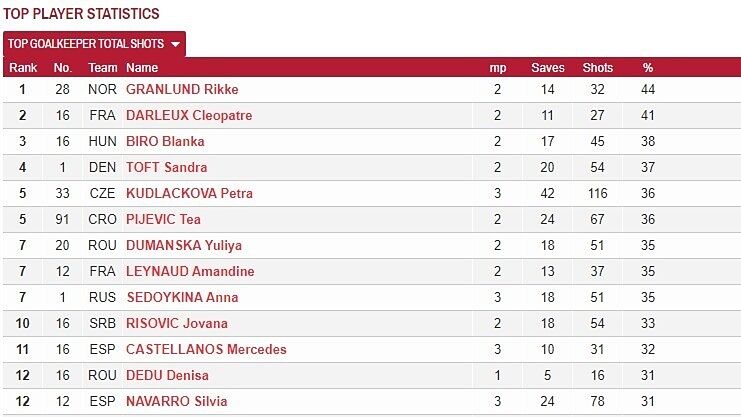
Task: Open DEDU Denisa player profile
Action: pos(168,375)
